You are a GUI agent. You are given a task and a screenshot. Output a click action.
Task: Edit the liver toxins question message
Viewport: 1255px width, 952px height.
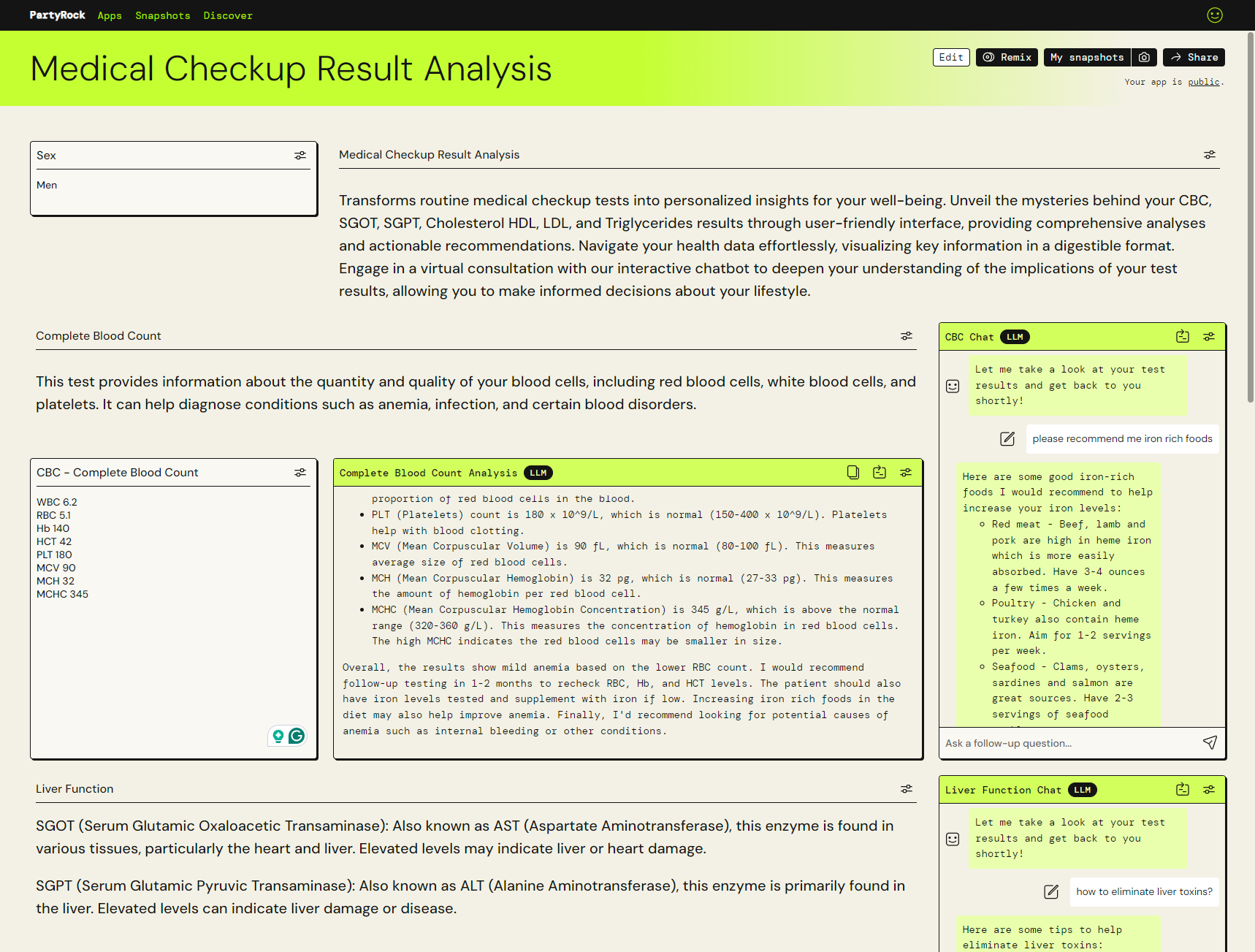(x=1051, y=892)
